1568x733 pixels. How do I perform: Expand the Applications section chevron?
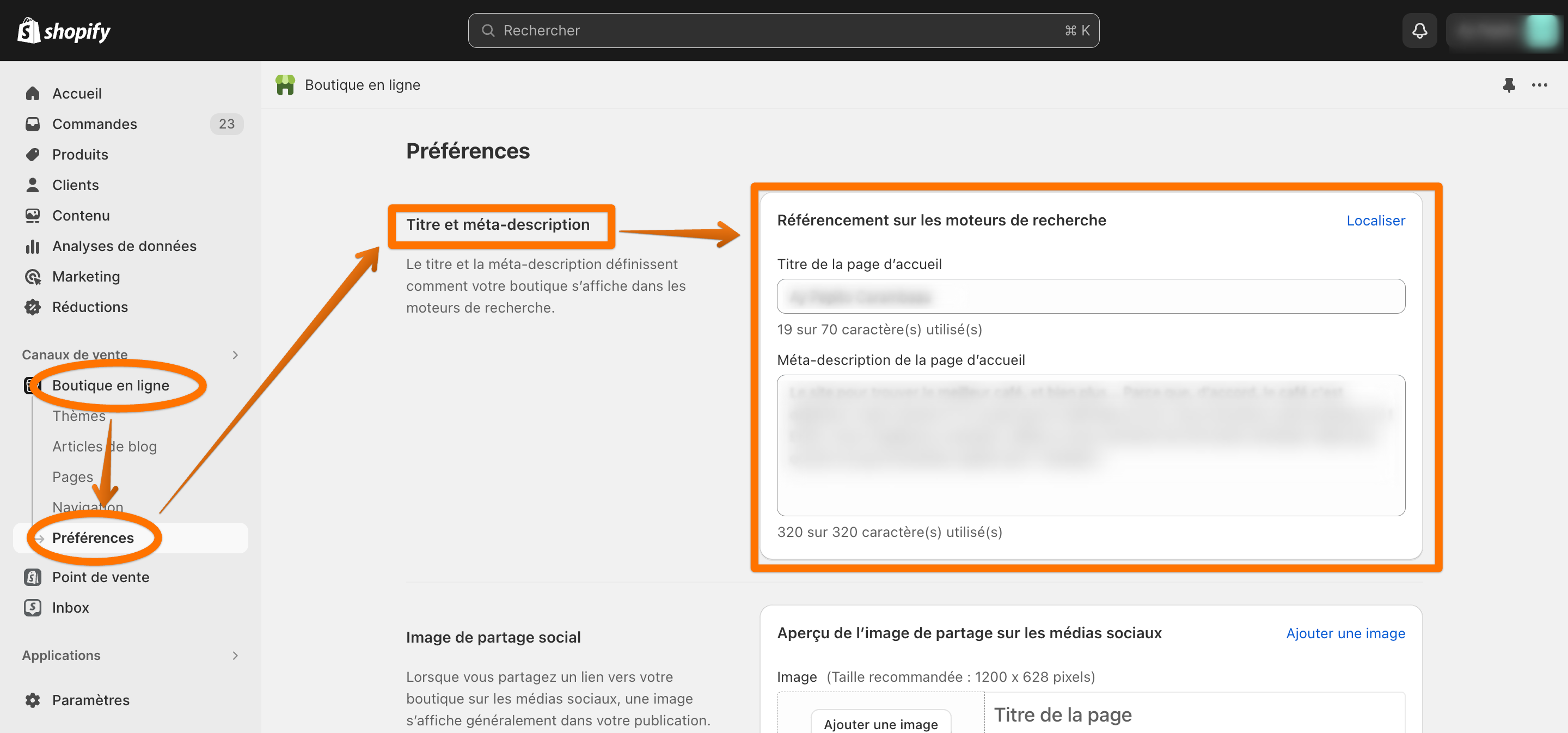235,655
